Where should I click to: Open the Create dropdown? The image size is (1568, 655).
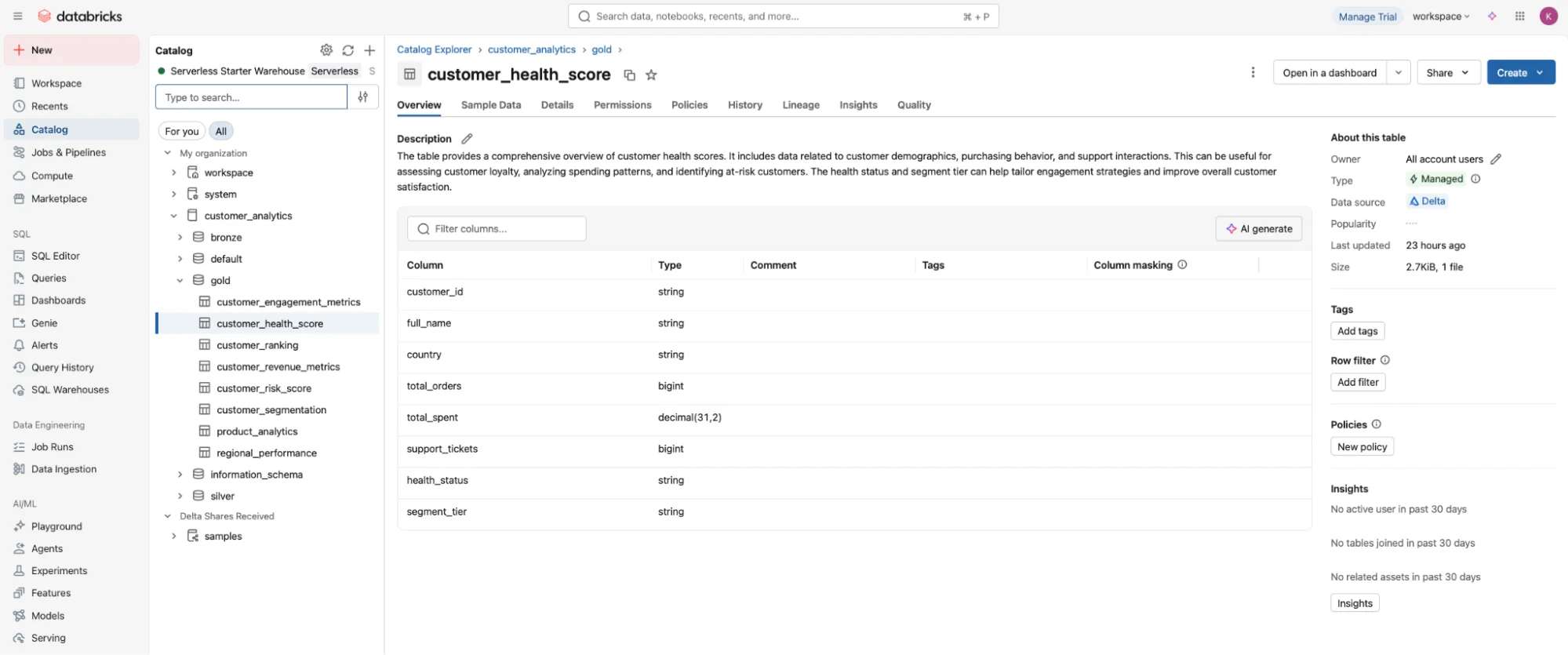pos(1521,73)
